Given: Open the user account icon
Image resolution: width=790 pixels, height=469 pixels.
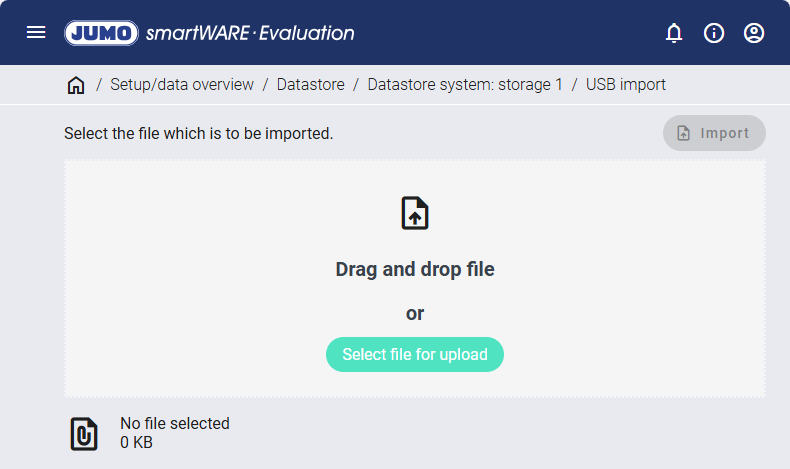Looking at the screenshot, I should [x=754, y=33].
